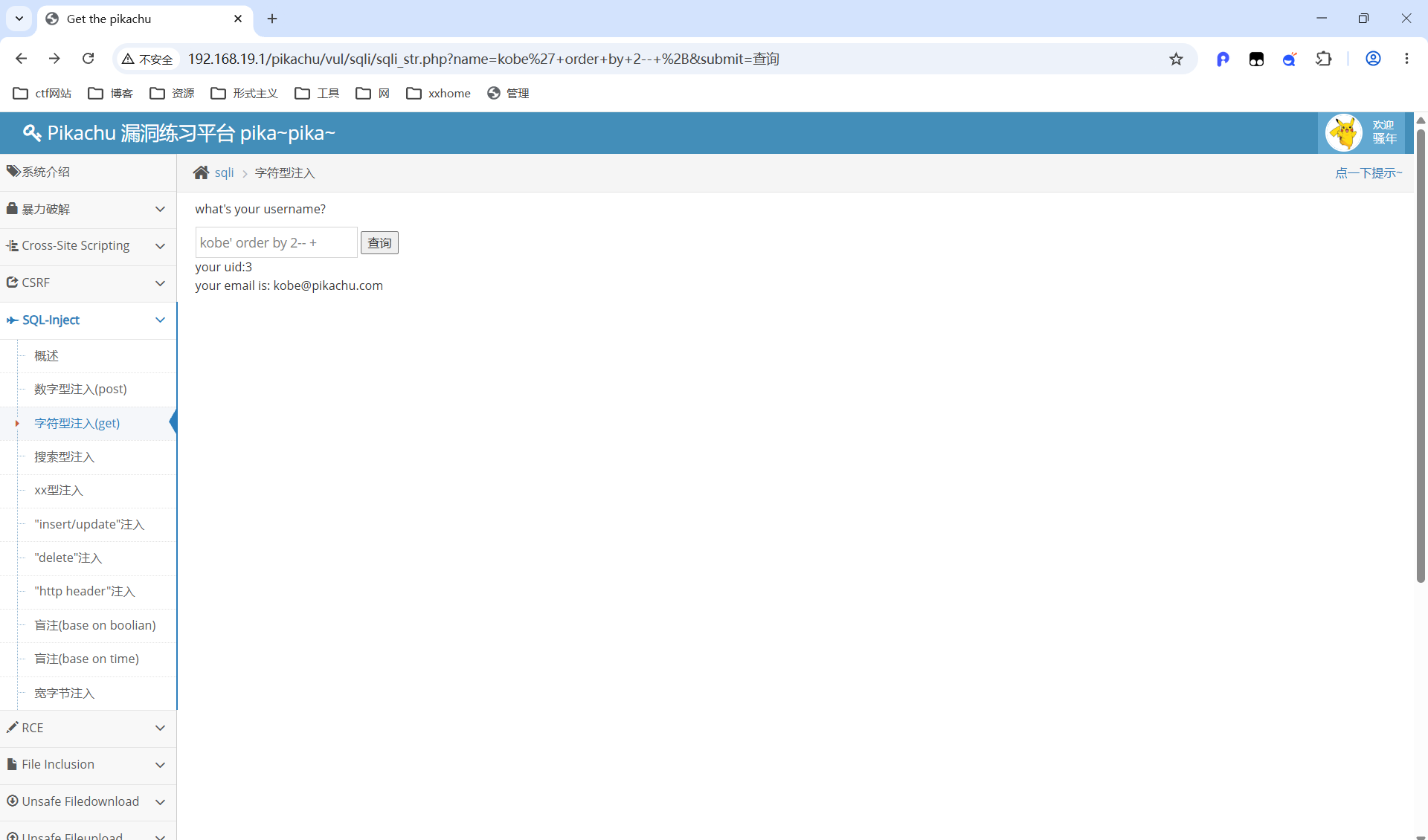Close the Get the pikachu tab
The image size is (1428, 840).
[x=238, y=19]
